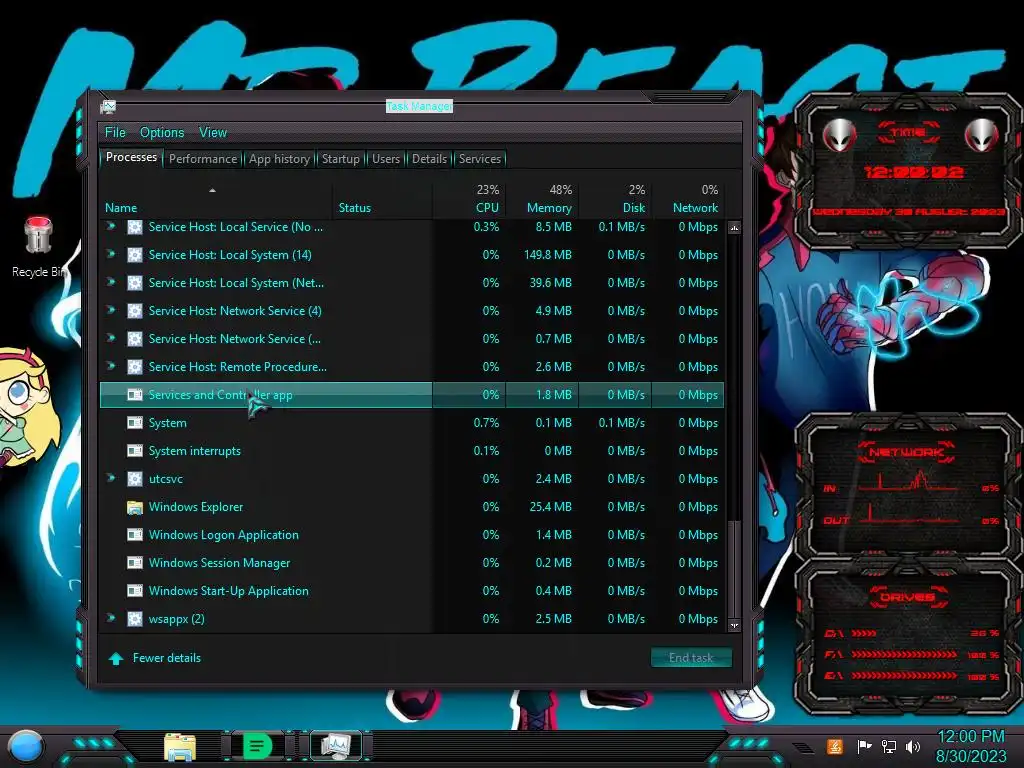This screenshot has height=768, width=1024.
Task: Click the Services and Controller app icon
Action: point(135,394)
